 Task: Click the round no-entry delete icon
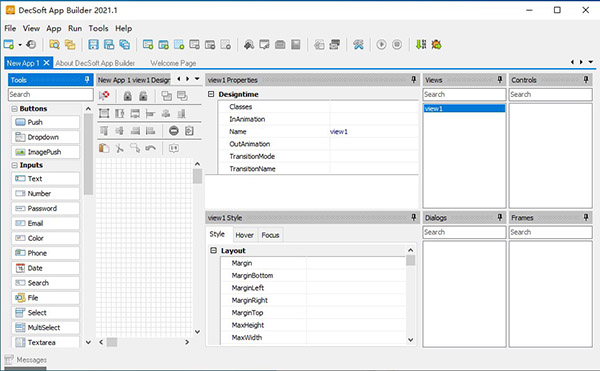pos(174,131)
